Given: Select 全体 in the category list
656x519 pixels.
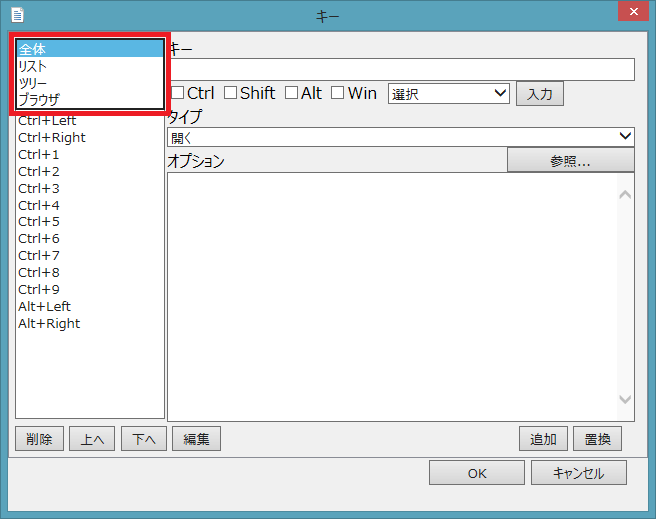Looking at the screenshot, I should (89, 49).
